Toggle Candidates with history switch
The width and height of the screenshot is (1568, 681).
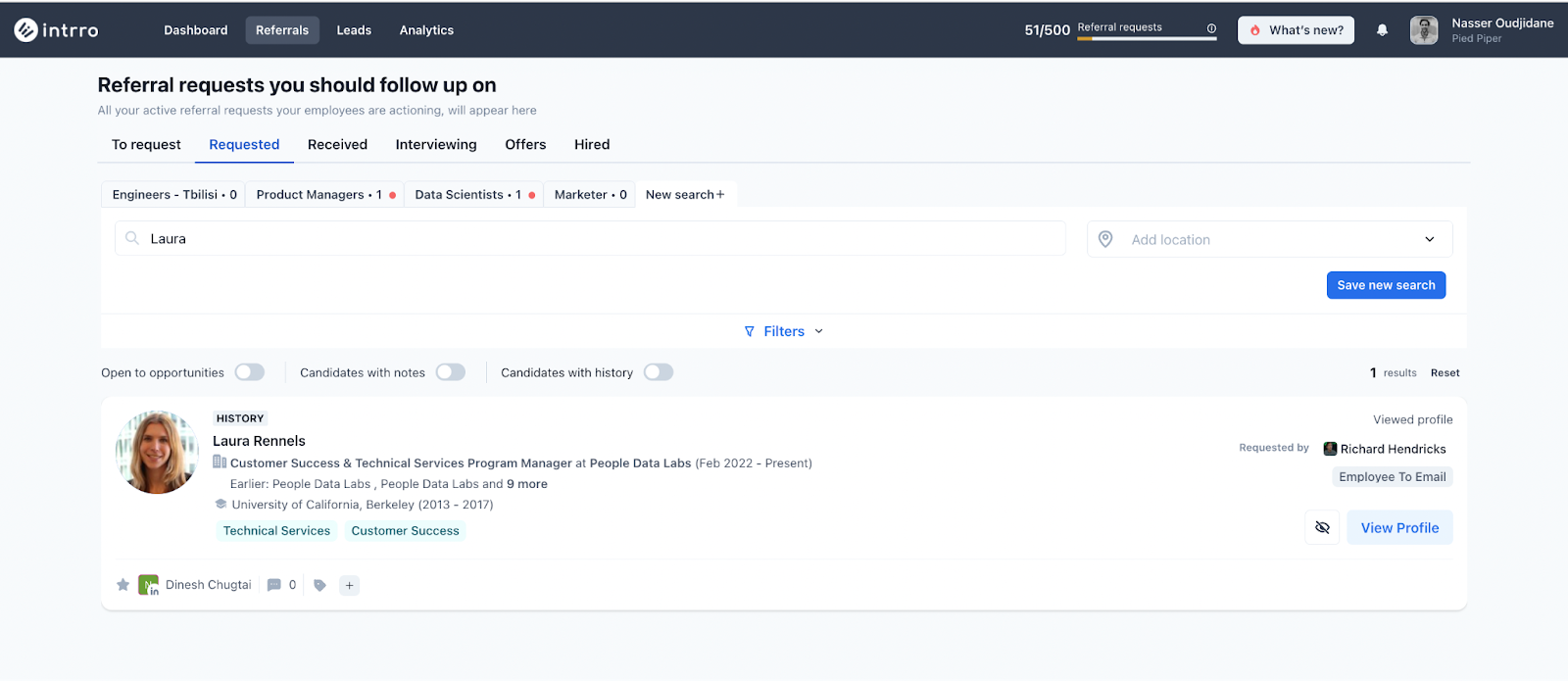click(x=659, y=372)
